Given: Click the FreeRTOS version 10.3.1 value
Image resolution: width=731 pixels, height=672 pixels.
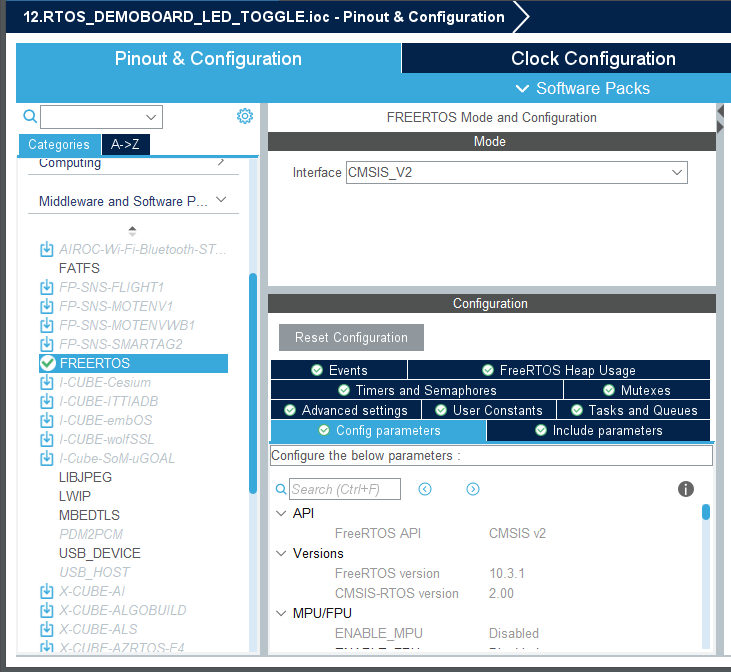Looking at the screenshot, I should click(507, 574).
